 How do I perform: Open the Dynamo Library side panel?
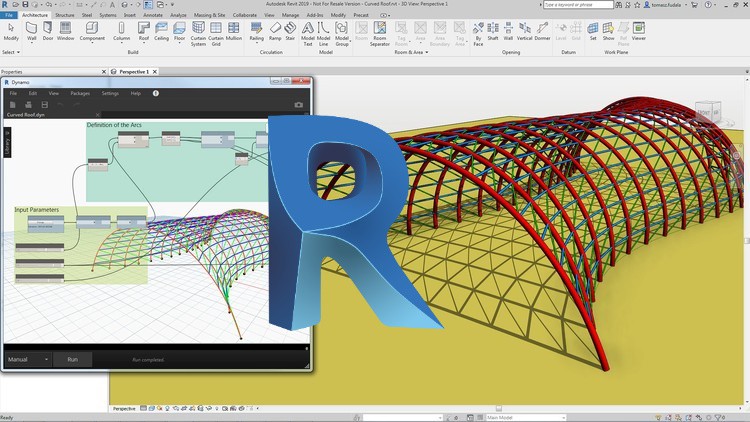[x=7, y=142]
